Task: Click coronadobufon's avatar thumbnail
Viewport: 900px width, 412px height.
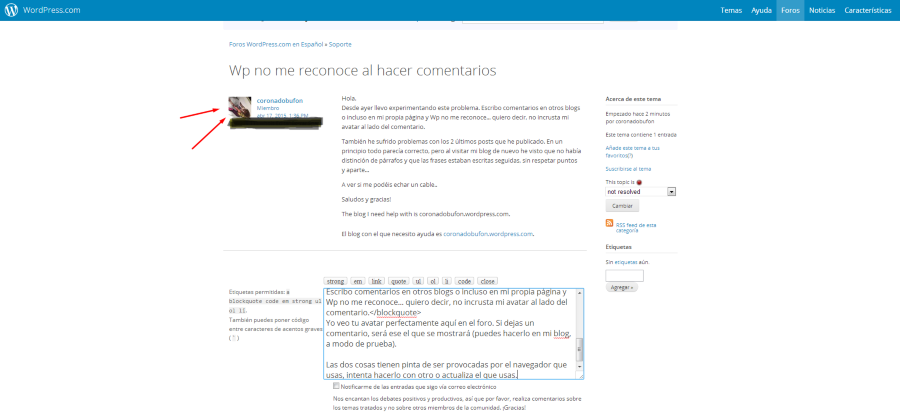Action: click(x=240, y=108)
